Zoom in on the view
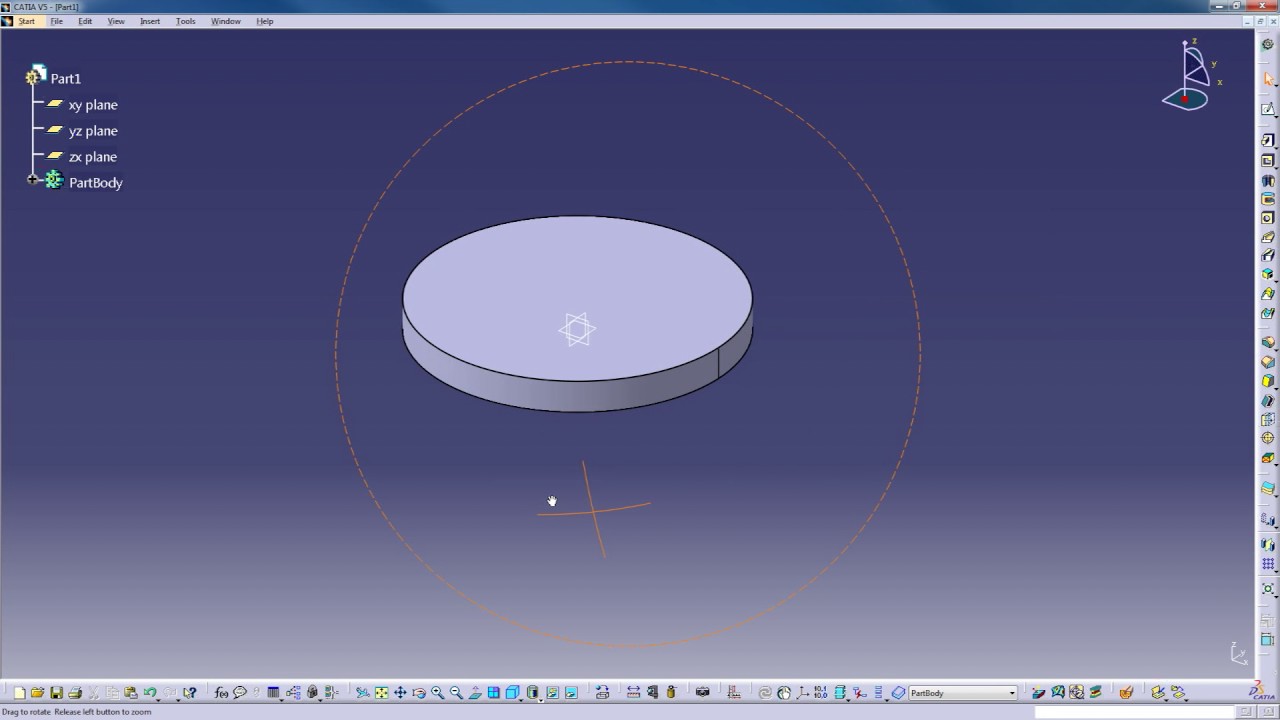Image resolution: width=1280 pixels, height=720 pixels. [x=438, y=692]
